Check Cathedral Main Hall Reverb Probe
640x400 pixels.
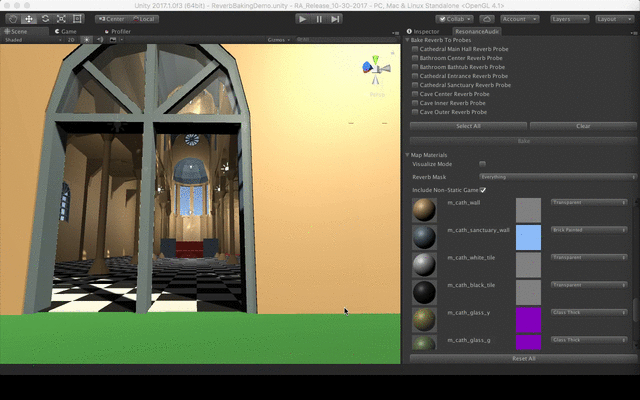click(x=415, y=49)
